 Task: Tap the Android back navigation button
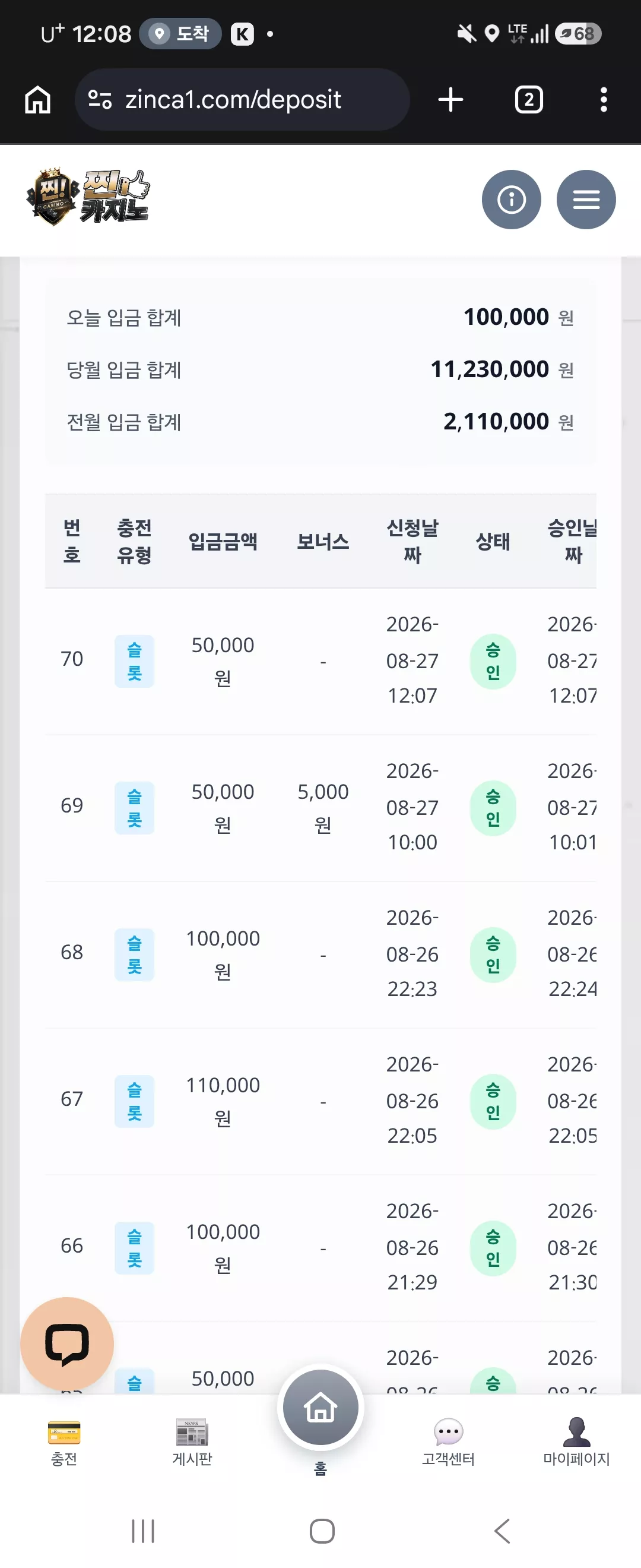click(502, 1531)
